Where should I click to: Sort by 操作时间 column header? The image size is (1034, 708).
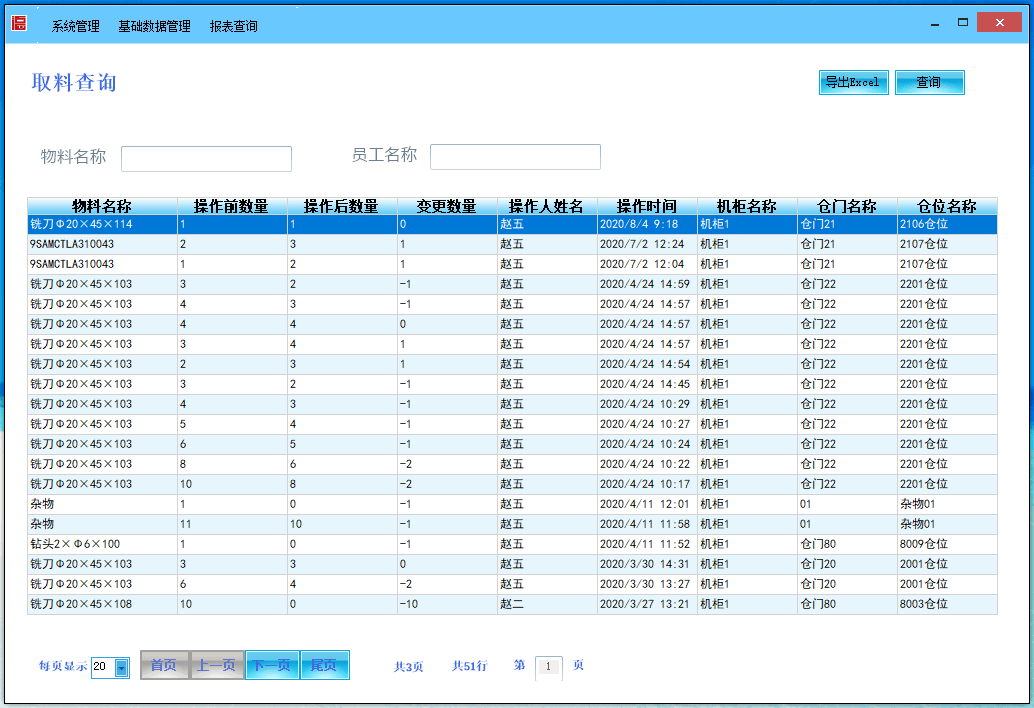647,206
